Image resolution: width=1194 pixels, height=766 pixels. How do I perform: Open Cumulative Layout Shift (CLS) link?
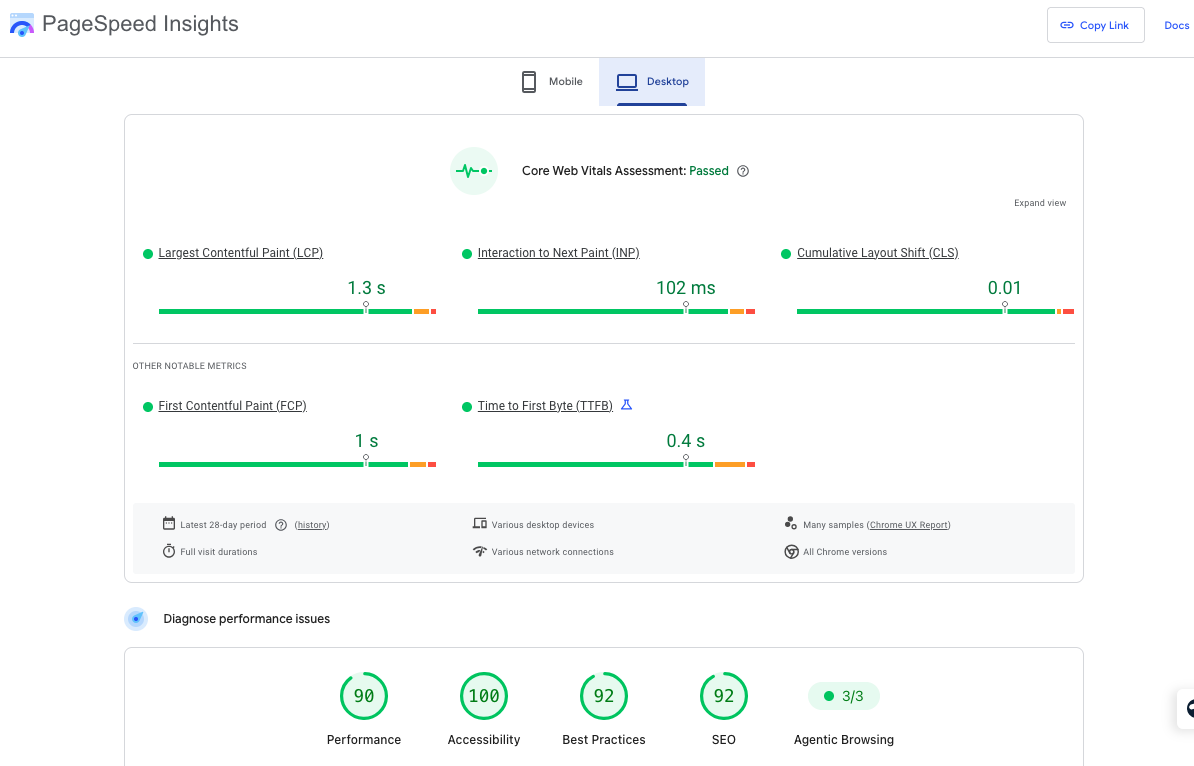pyautogui.click(x=877, y=253)
